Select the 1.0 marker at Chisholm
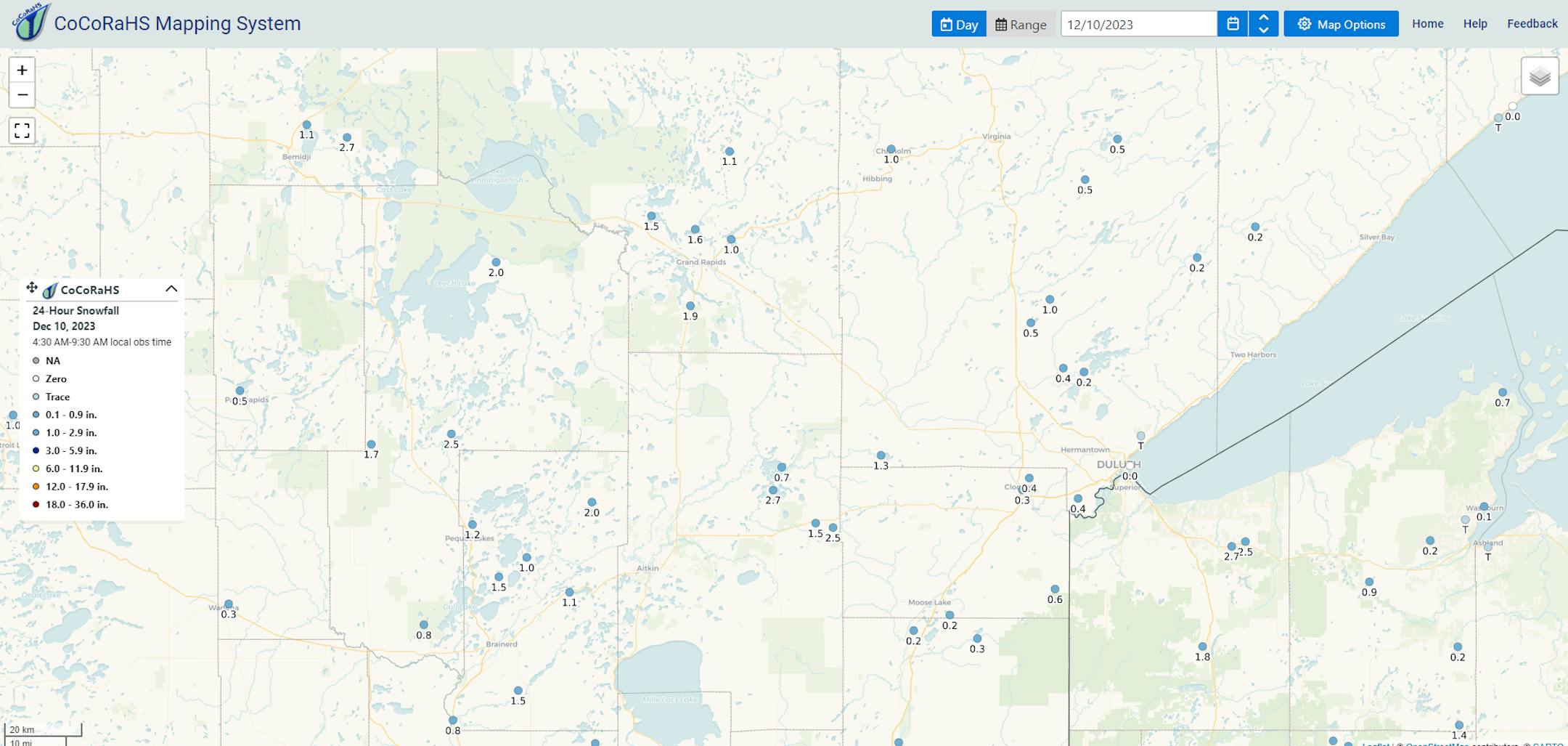 [891, 150]
